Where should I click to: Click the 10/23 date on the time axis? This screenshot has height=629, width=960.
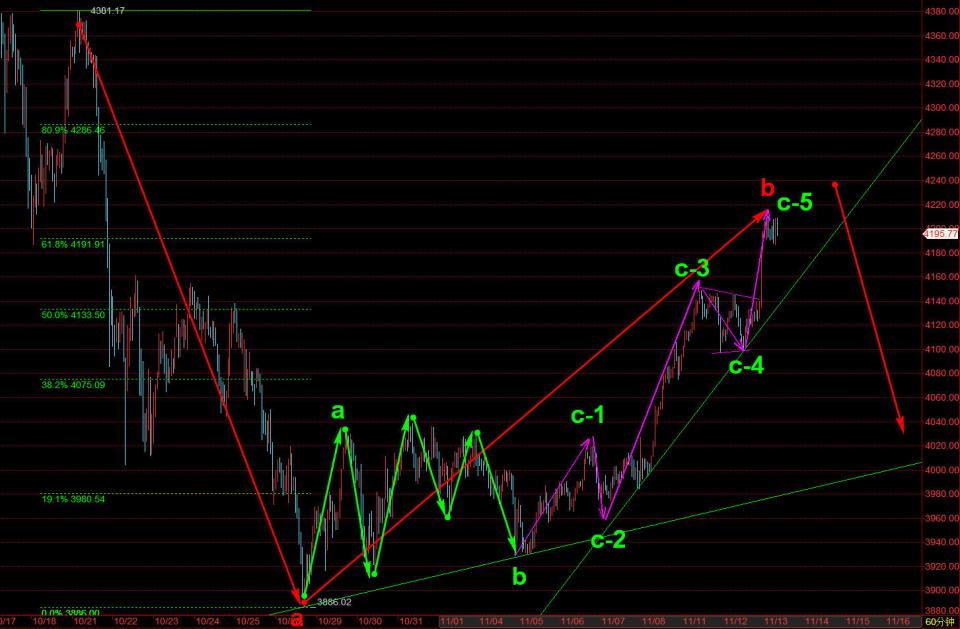[167, 621]
